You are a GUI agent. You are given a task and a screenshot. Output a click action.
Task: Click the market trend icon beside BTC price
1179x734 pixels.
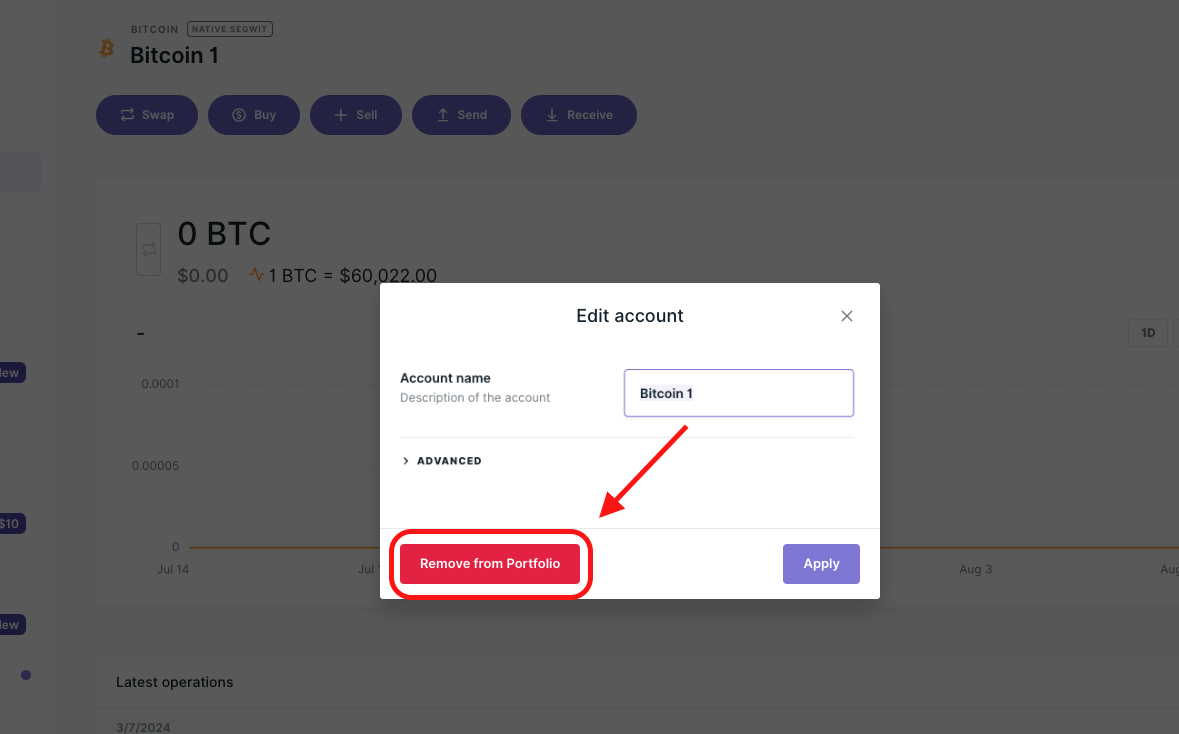click(x=257, y=275)
